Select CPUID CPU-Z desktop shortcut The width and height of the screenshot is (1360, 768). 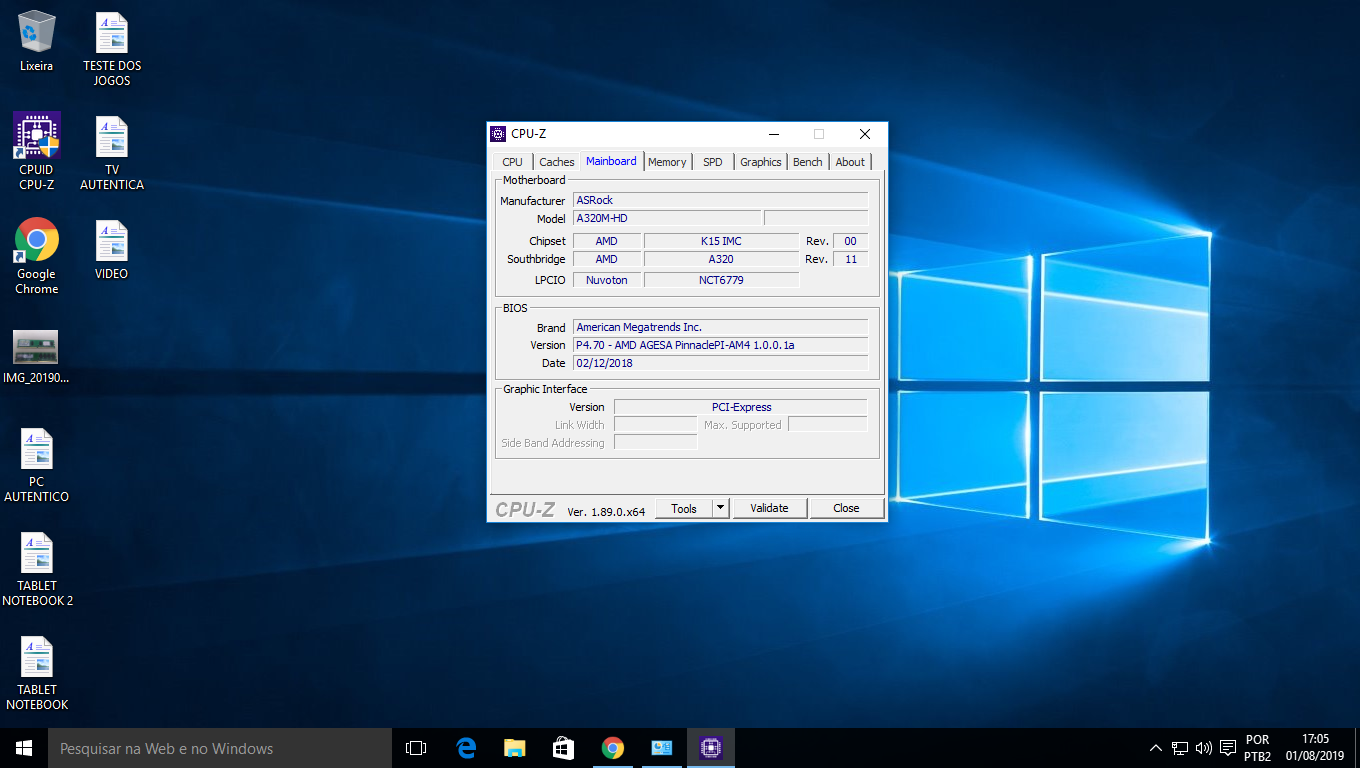pyautogui.click(x=37, y=150)
